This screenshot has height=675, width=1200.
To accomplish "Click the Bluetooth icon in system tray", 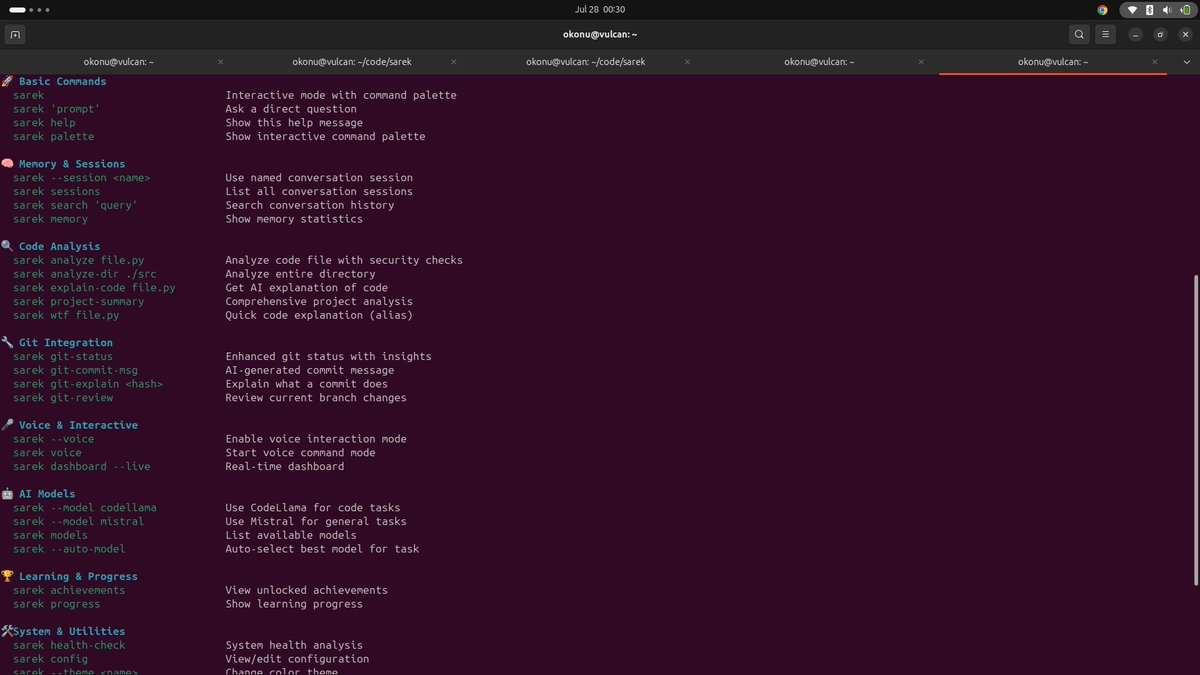I will point(1149,9).
